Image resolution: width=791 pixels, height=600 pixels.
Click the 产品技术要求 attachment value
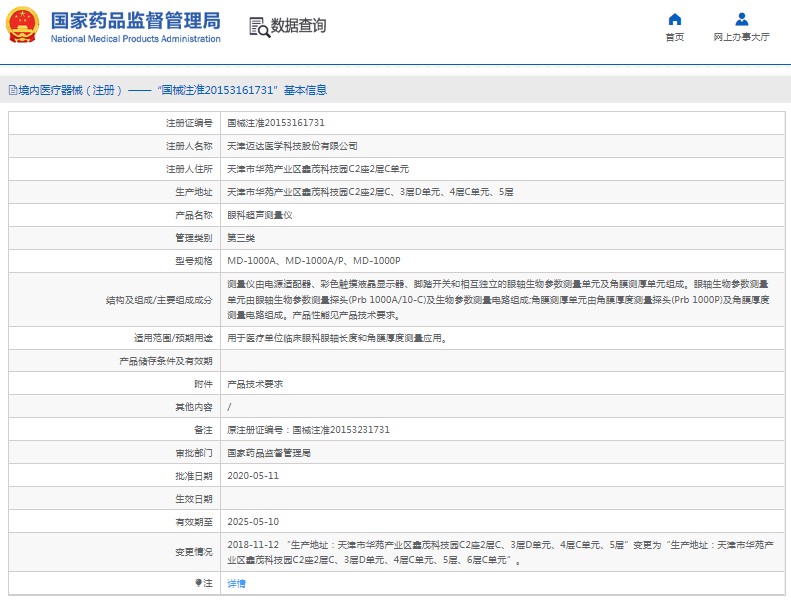[x=255, y=384]
